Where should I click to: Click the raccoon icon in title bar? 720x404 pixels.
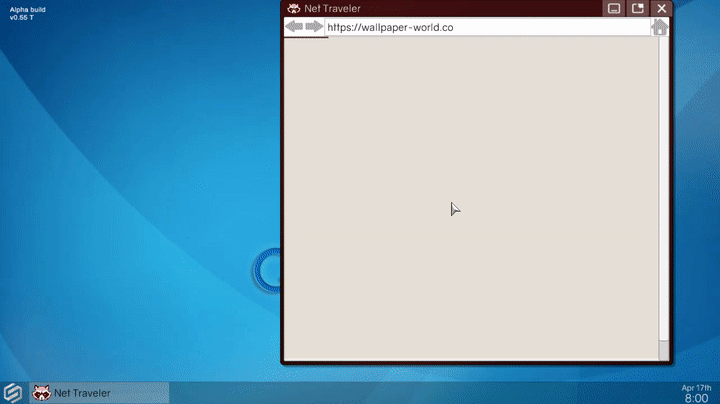point(293,8)
